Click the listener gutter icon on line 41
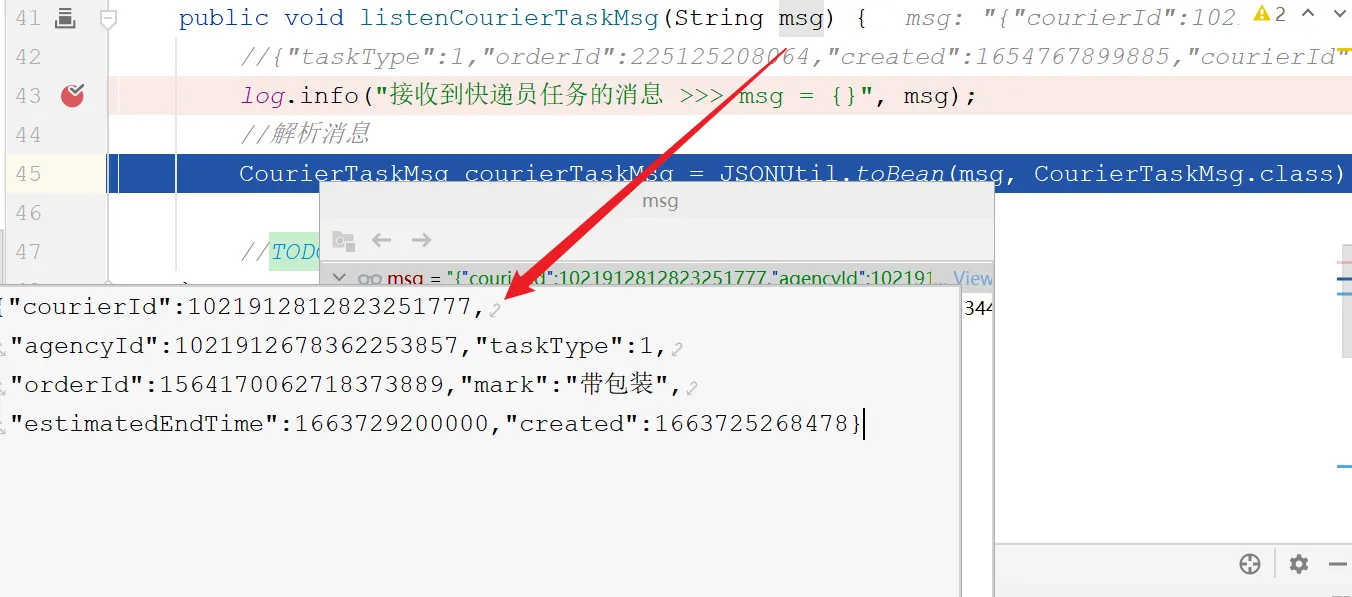The width and height of the screenshot is (1352, 597). tap(64, 17)
